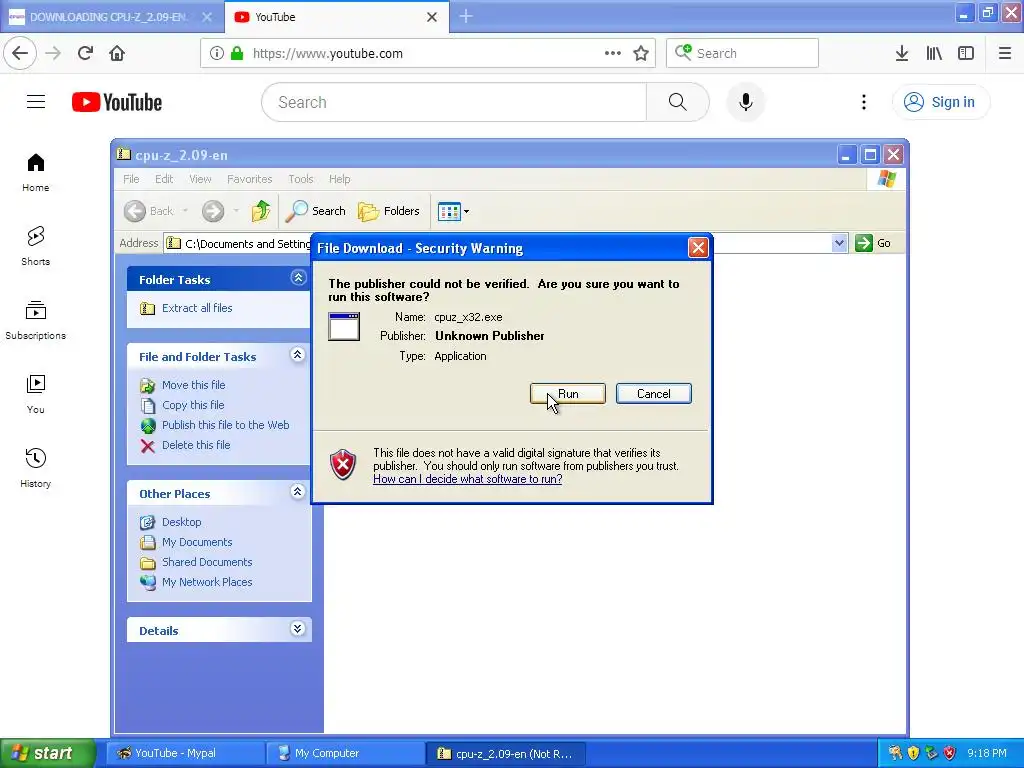Open the Forward history dropdown arrow
The height and width of the screenshot is (768, 1024).
pos(236,211)
